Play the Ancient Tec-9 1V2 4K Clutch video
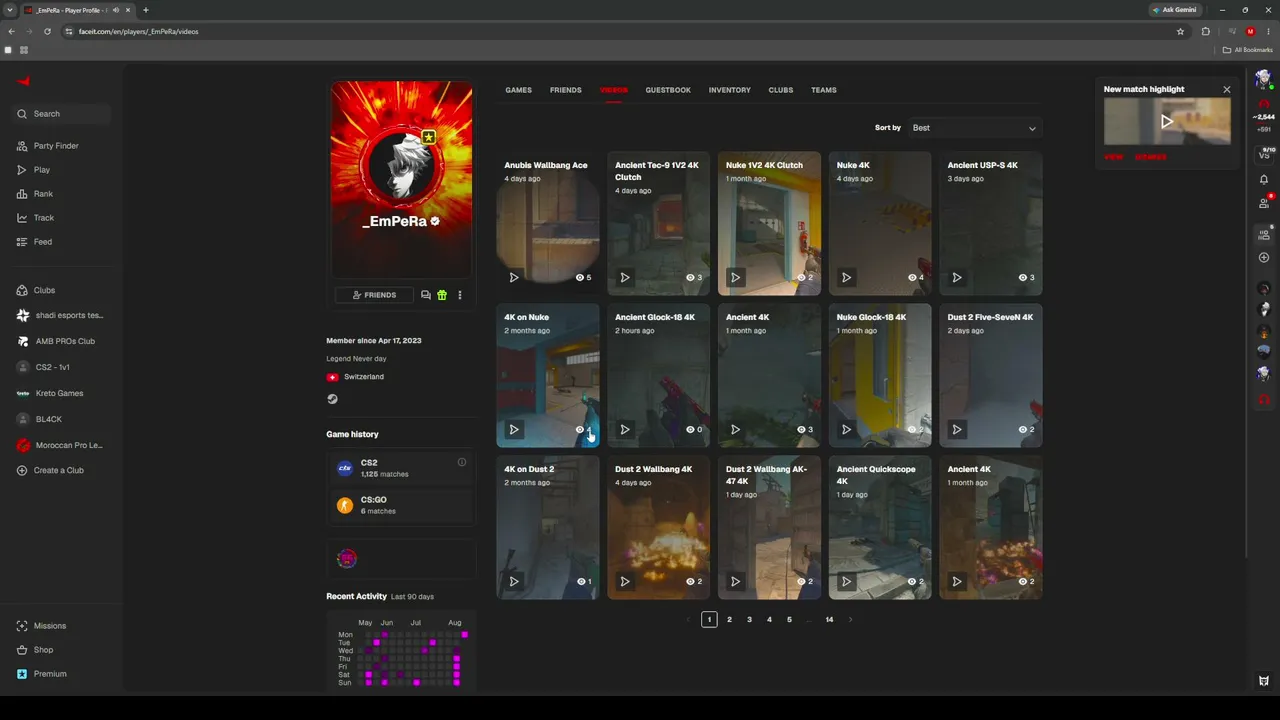Viewport: 1280px width, 720px height. point(625,278)
